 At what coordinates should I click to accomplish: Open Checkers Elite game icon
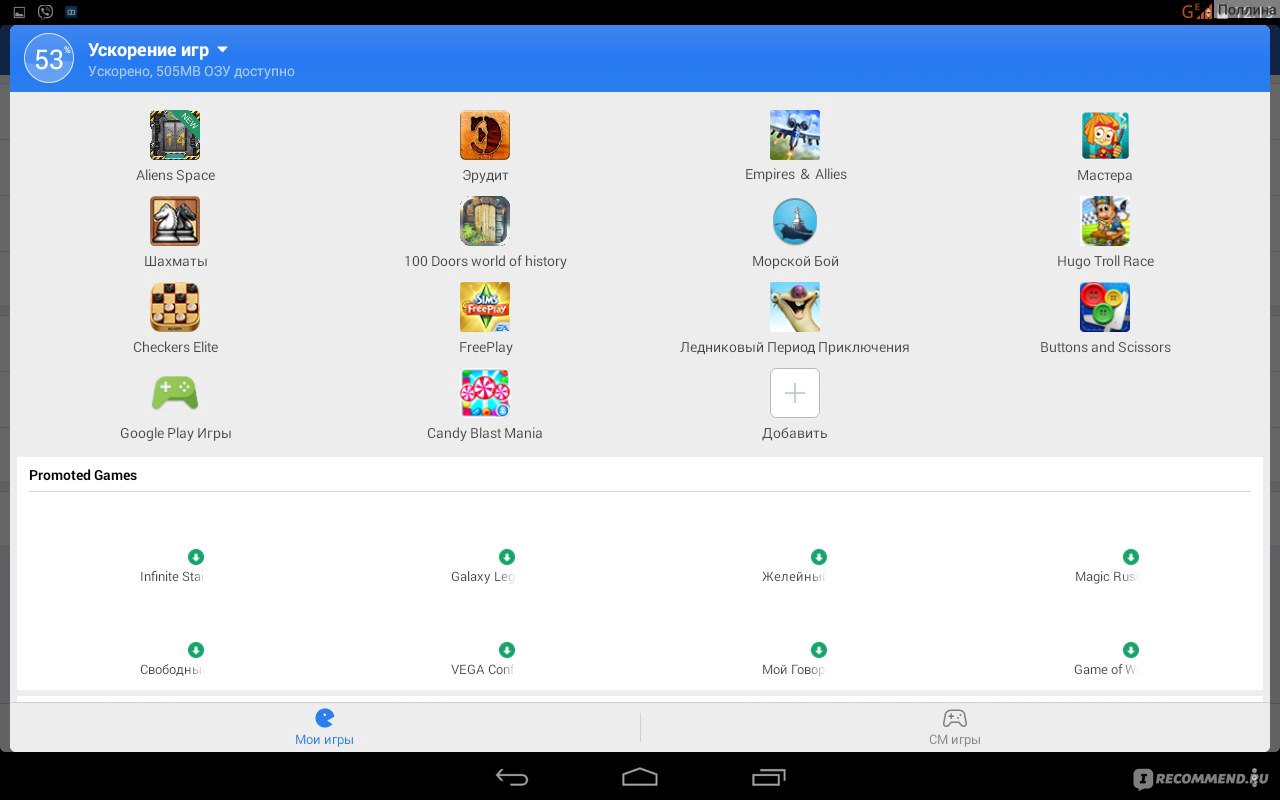point(175,307)
